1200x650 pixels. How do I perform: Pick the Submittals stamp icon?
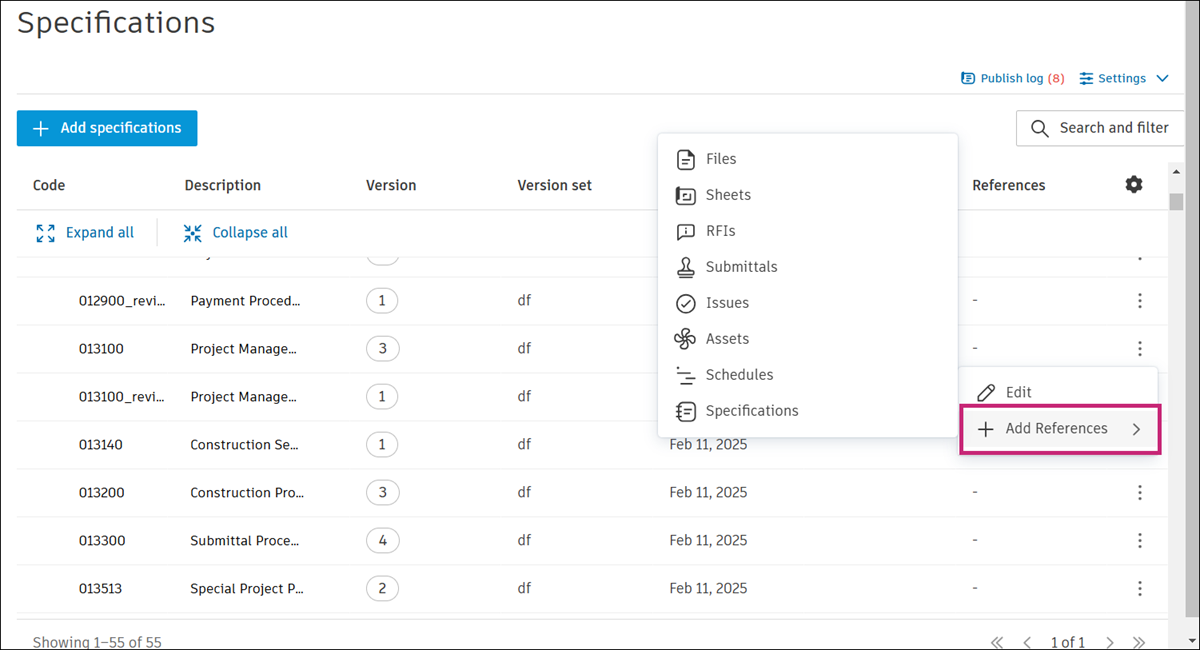coord(686,267)
